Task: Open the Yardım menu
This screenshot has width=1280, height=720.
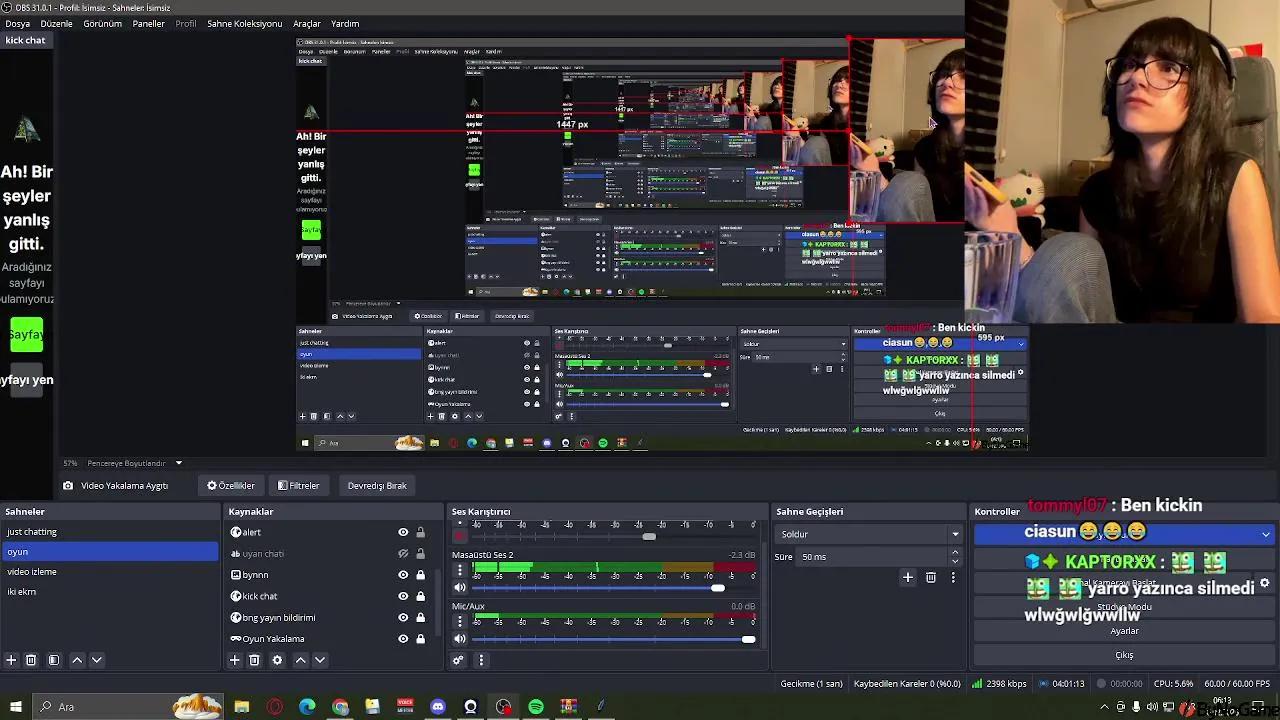Action: click(345, 23)
